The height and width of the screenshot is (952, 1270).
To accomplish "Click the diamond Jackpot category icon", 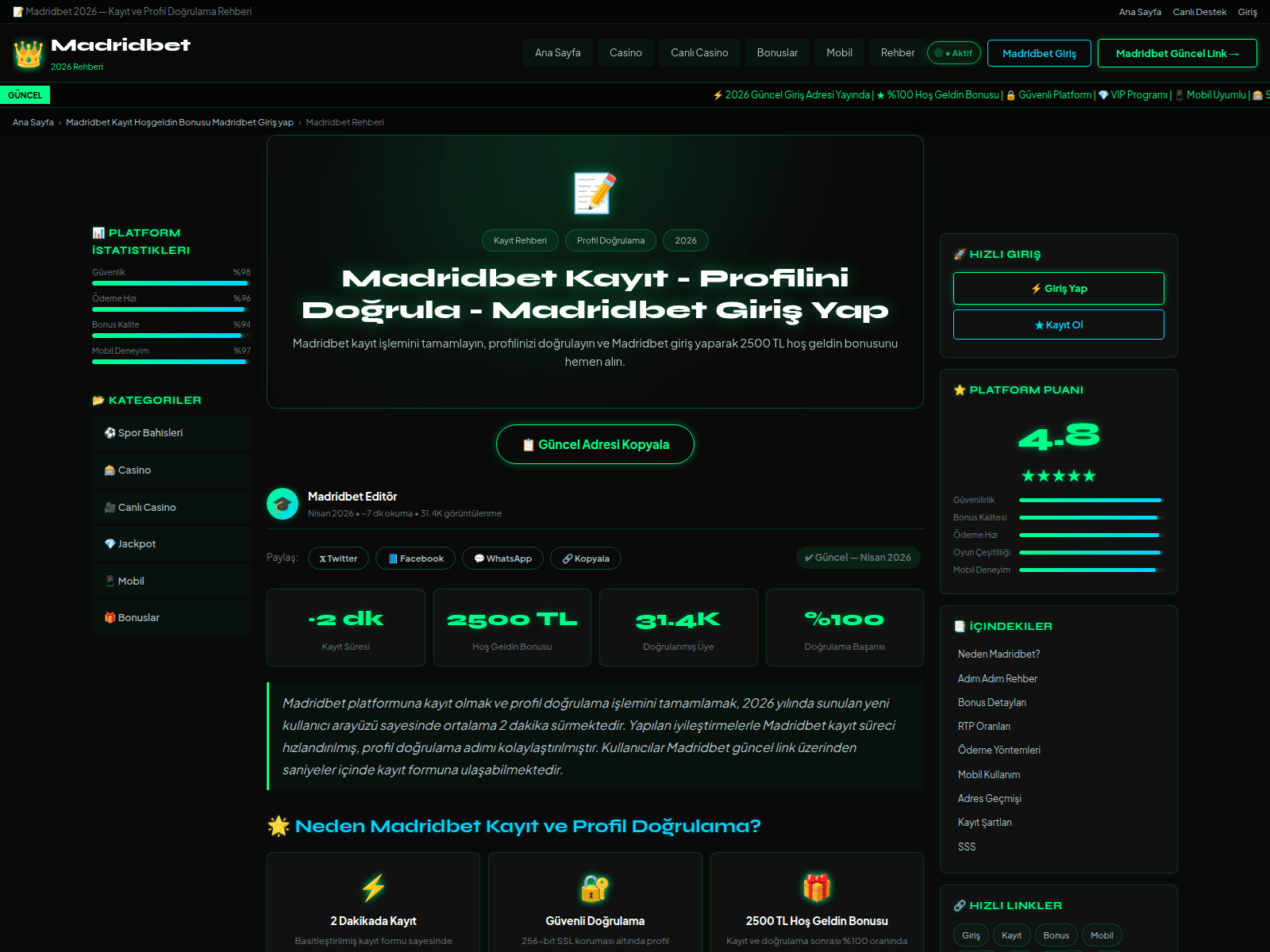I will [110, 543].
